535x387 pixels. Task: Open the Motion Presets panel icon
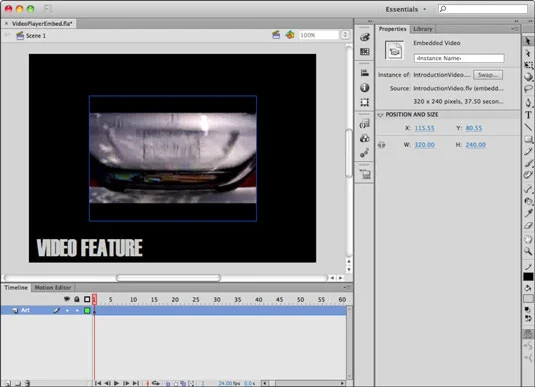tap(365, 153)
